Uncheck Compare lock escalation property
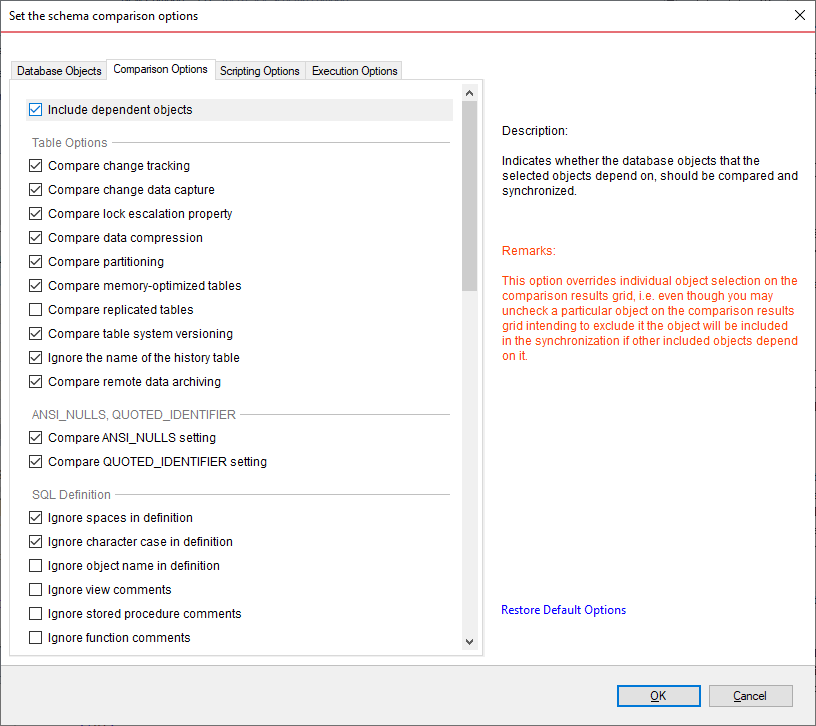816x726 pixels. 36,214
